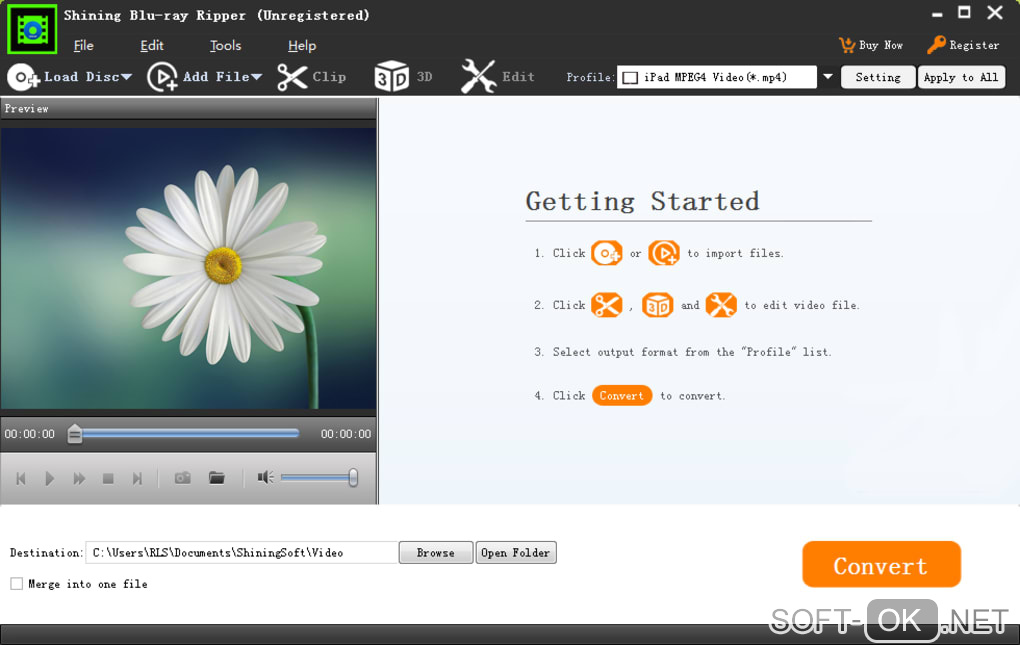Click the Browse button

click(435, 553)
